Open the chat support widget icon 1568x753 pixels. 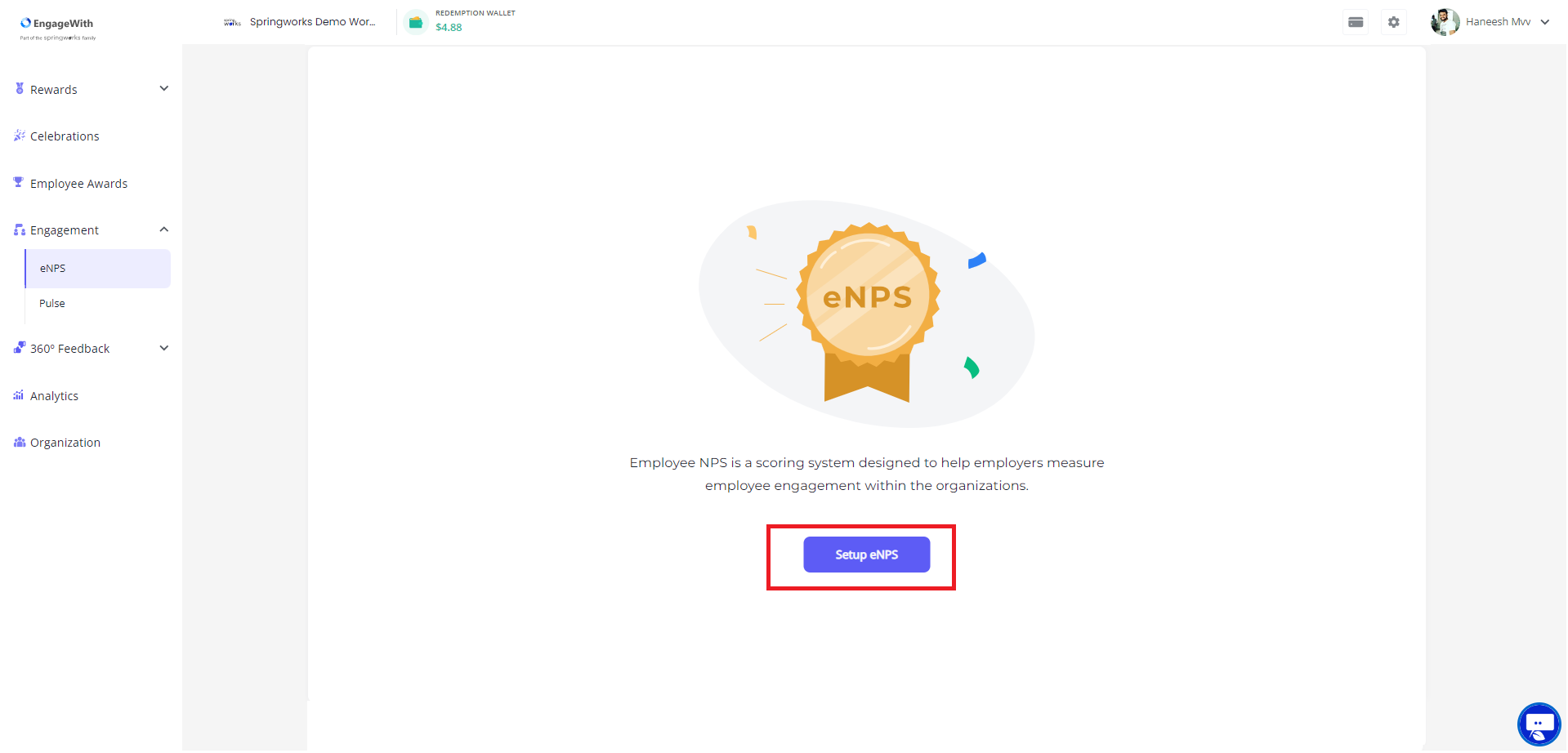[1539, 724]
